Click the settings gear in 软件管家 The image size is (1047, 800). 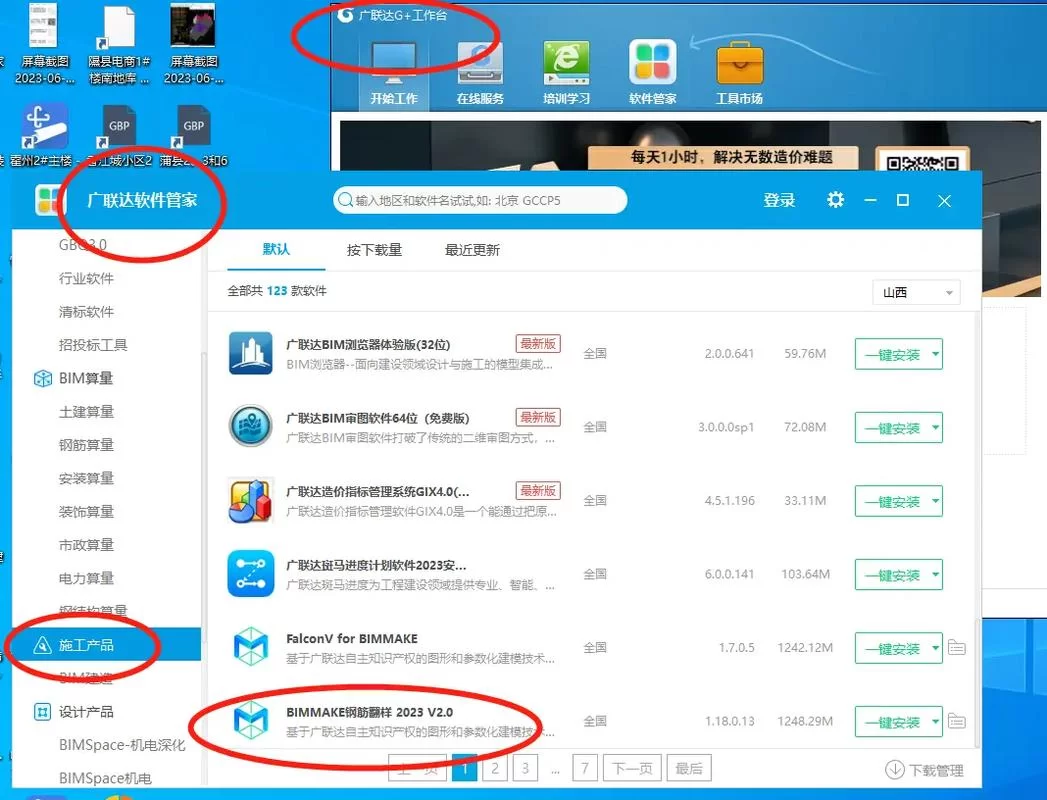point(835,200)
